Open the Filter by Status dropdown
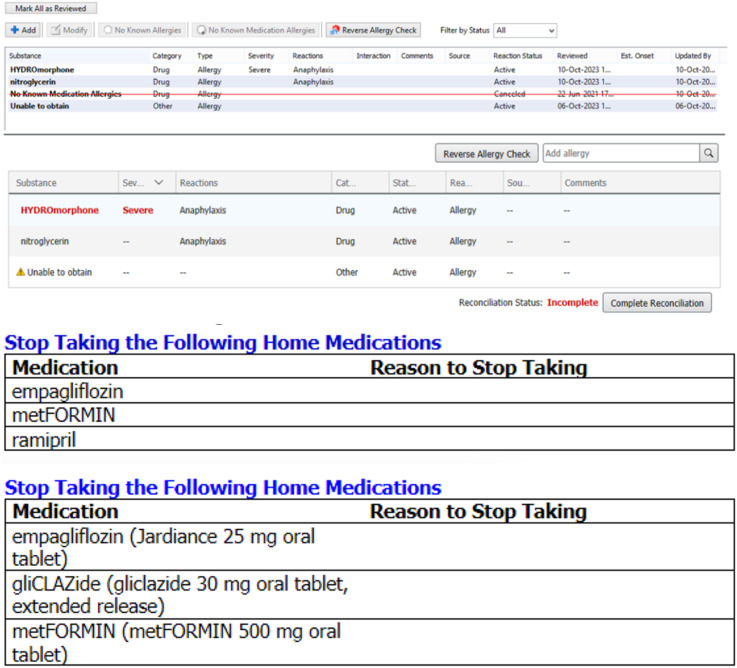 [x=525, y=31]
